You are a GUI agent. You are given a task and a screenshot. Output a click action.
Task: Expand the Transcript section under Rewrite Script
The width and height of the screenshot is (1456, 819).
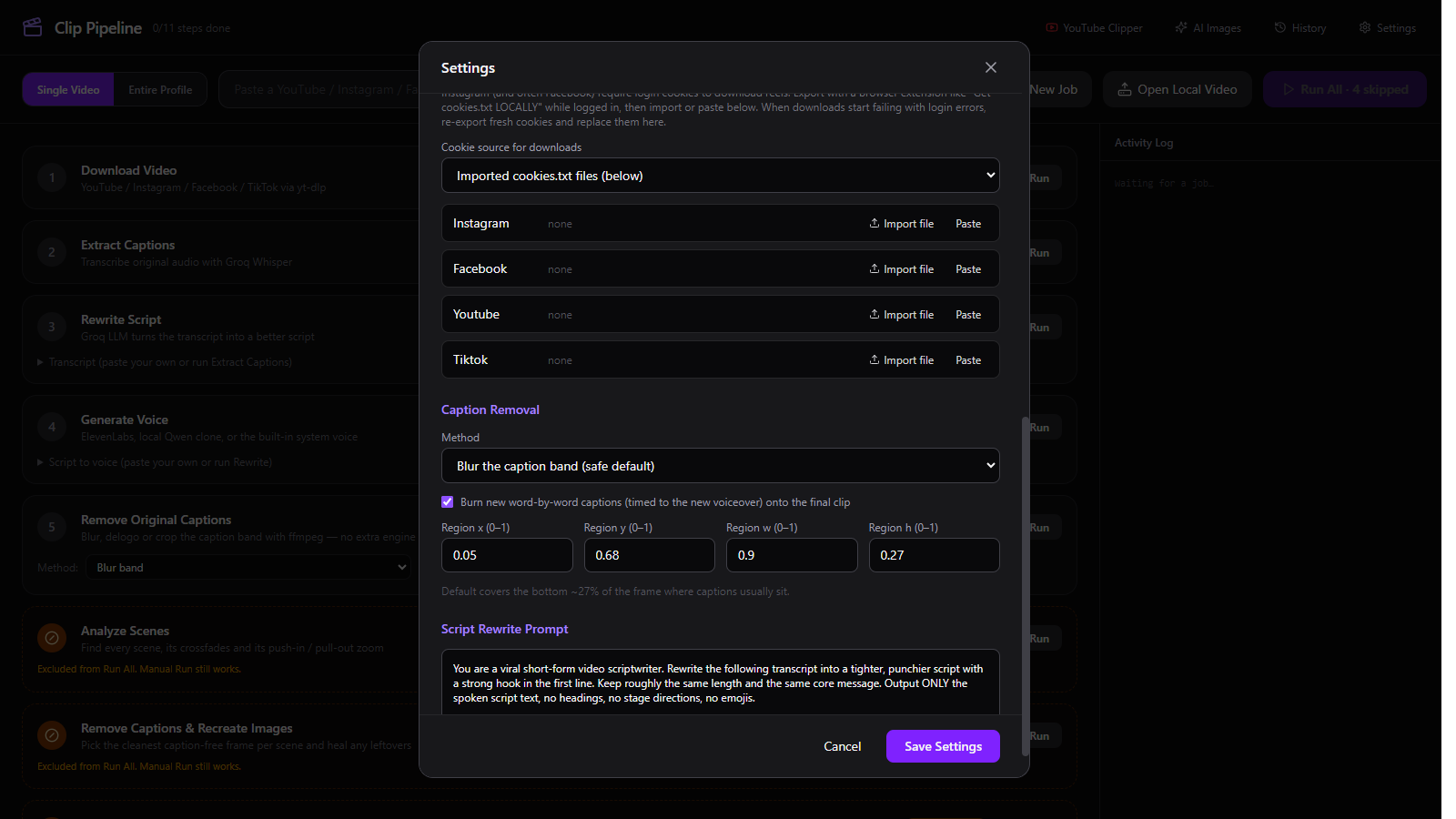click(165, 362)
